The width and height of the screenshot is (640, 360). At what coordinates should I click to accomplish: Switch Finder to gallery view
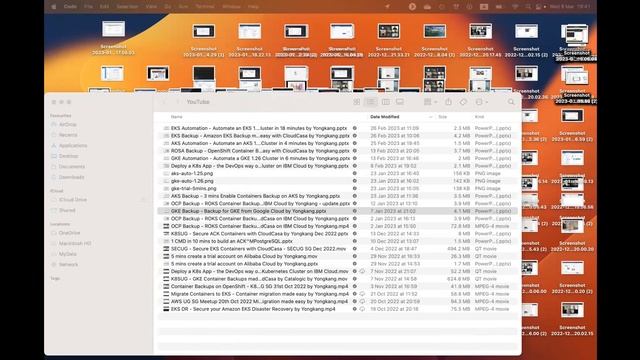(400, 102)
